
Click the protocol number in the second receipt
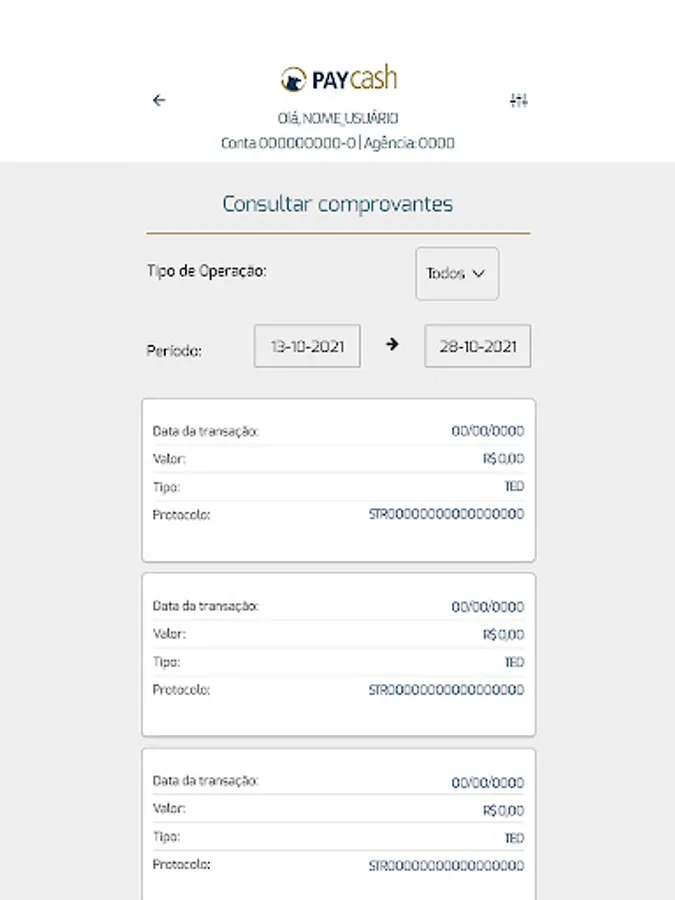[446, 690]
